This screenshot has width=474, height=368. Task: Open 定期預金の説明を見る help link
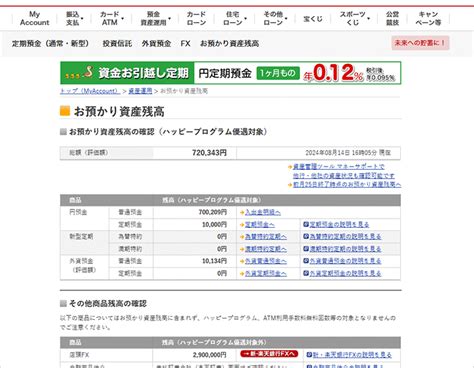pyautogui.click(x=339, y=224)
